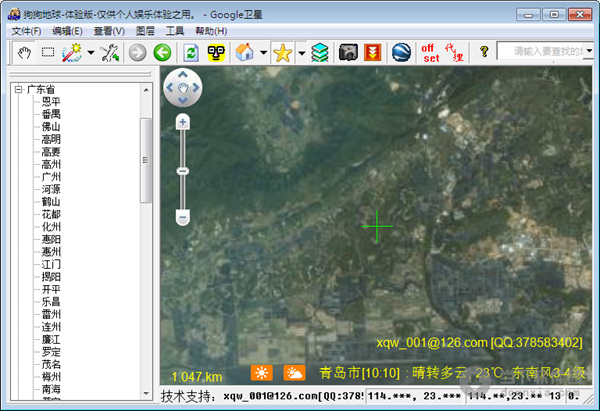Viewport: 600px width, 411px height.
Task: Click the yellow help question mark icon
Action: point(484,52)
